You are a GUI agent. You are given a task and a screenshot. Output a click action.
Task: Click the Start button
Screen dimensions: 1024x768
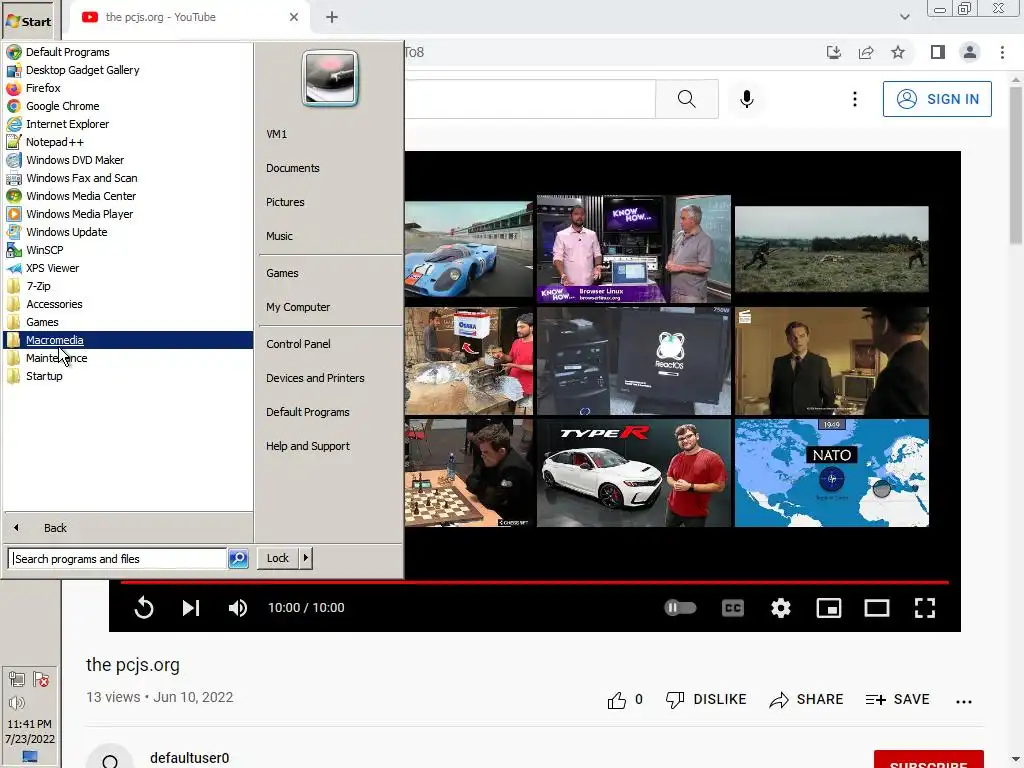[x=29, y=21]
